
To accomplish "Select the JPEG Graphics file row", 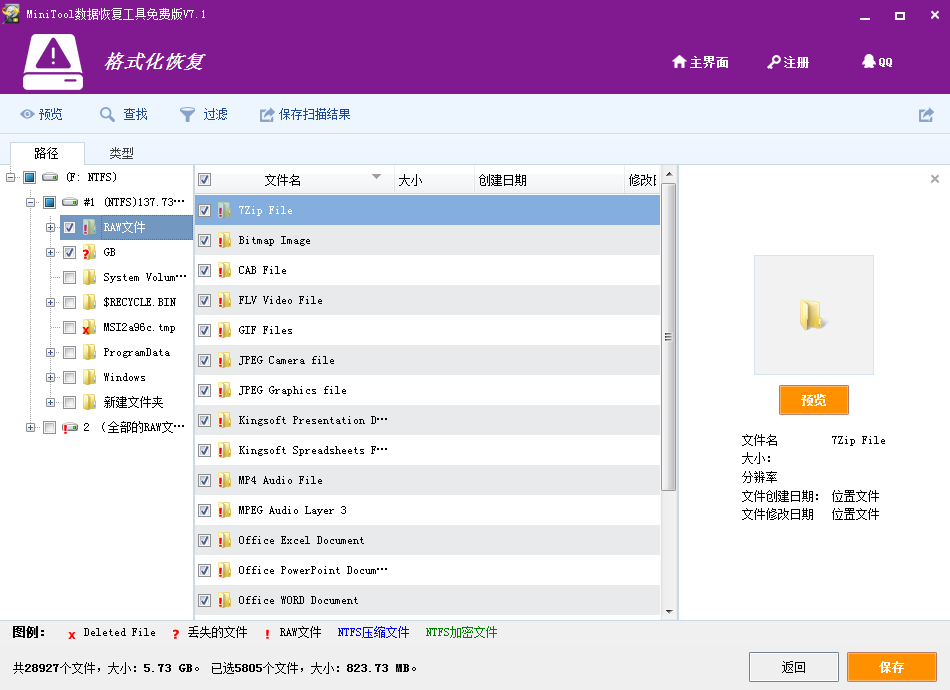I will point(428,390).
